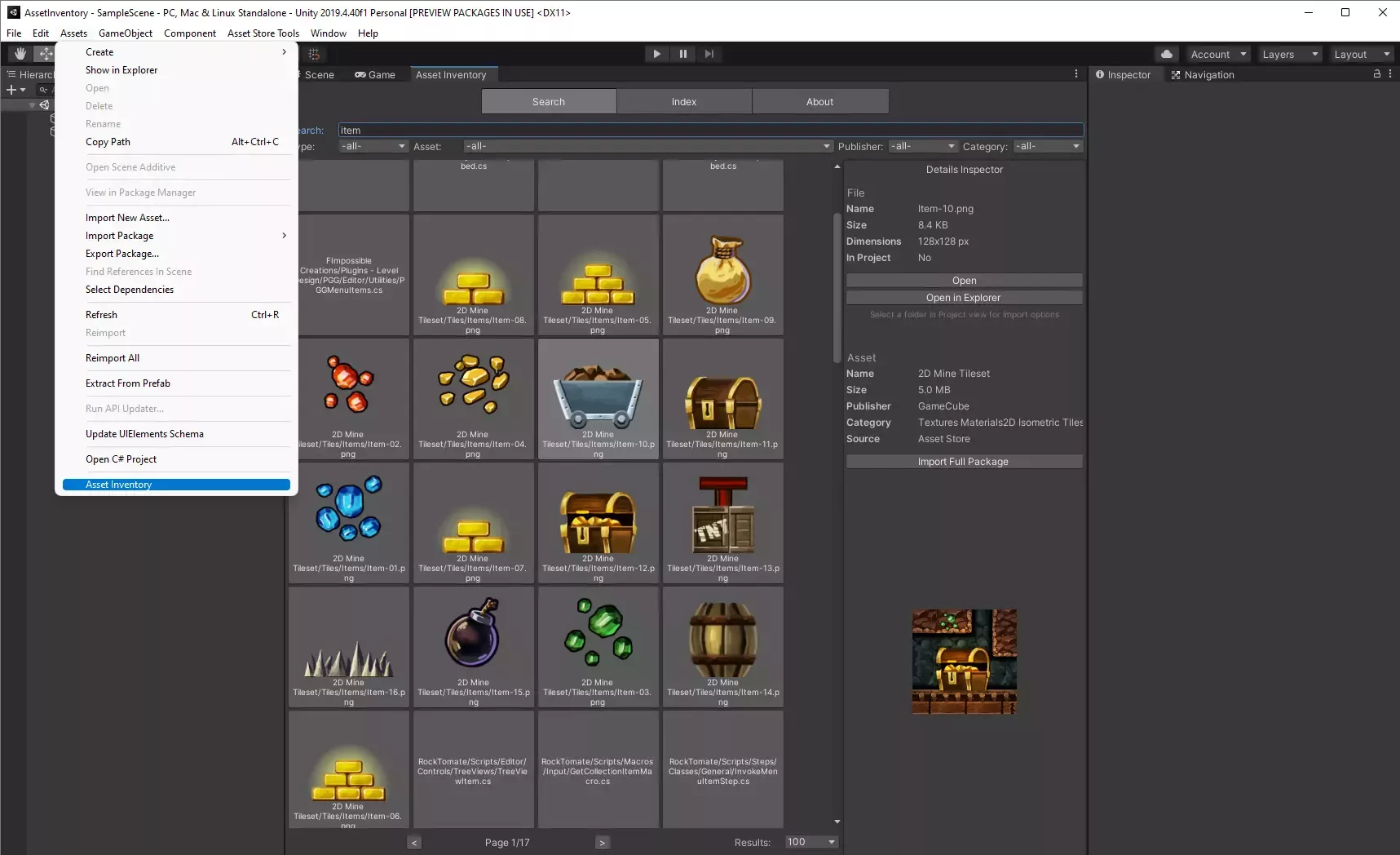Click the Step forward button
The height and width of the screenshot is (855, 1400).
(709, 54)
